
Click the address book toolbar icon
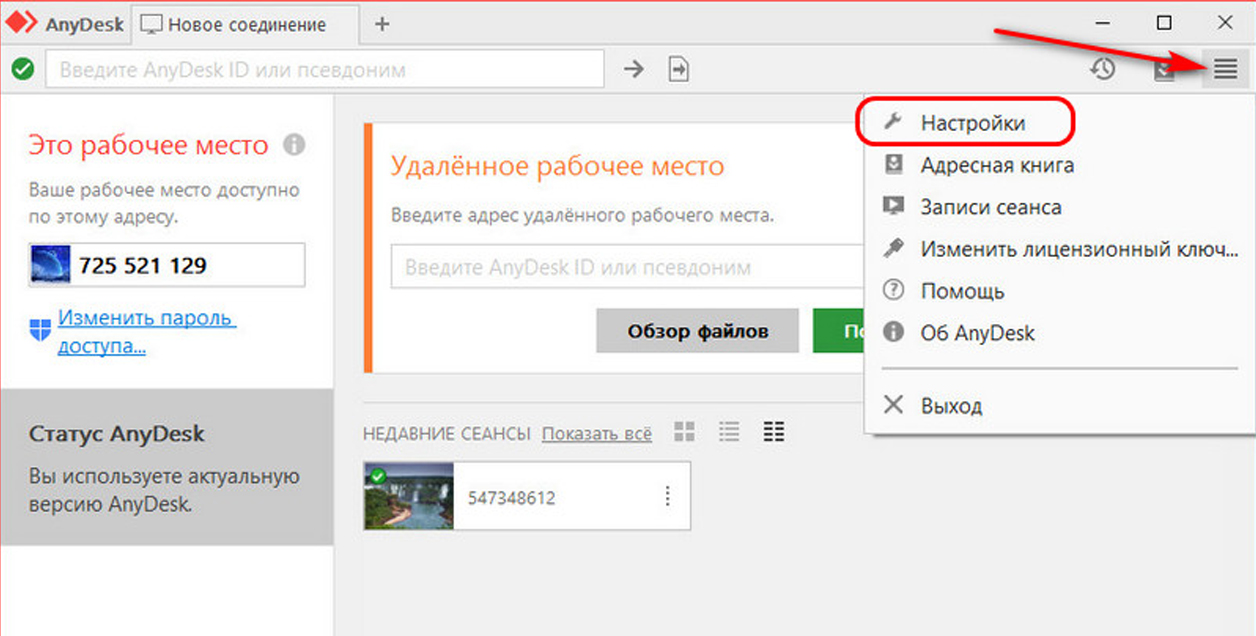point(1164,70)
